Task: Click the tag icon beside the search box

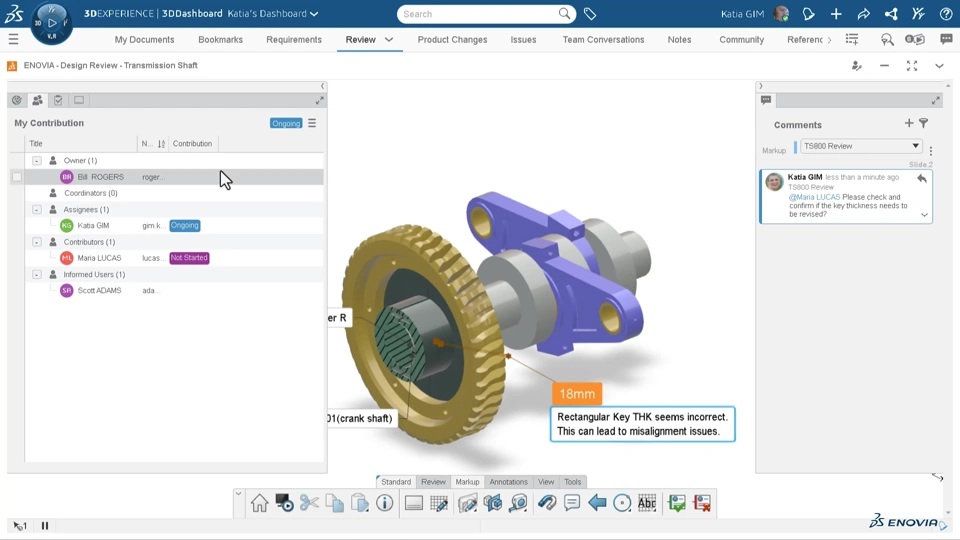Action: click(590, 13)
